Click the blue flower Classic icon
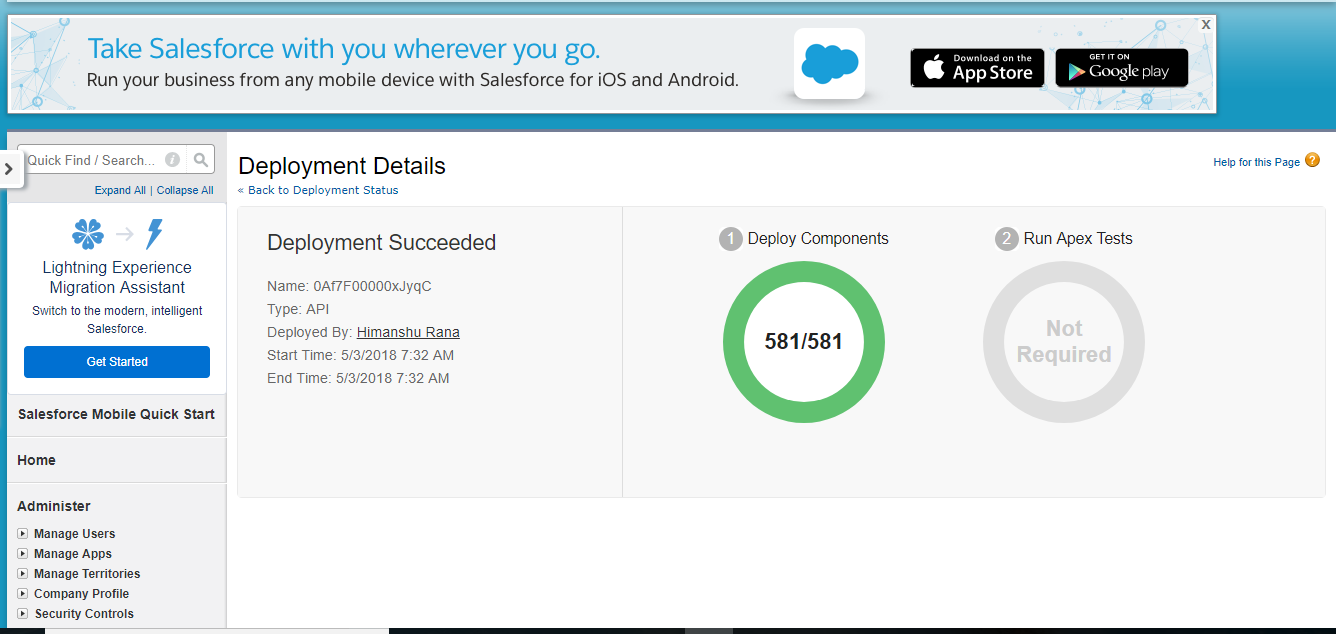This screenshot has width=1336, height=634. (88, 234)
